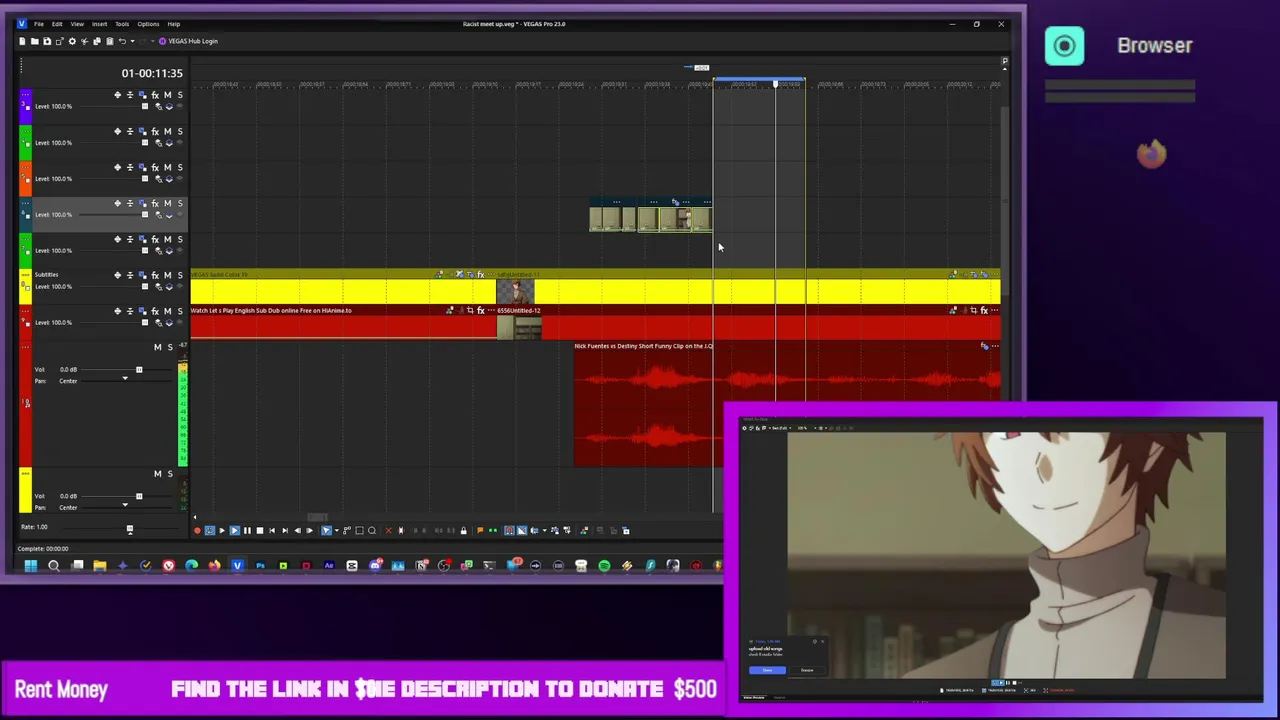The width and height of the screenshot is (1280, 720).
Task: Open the edit tool dropdown arrow
Action: (x=337, y=530)
